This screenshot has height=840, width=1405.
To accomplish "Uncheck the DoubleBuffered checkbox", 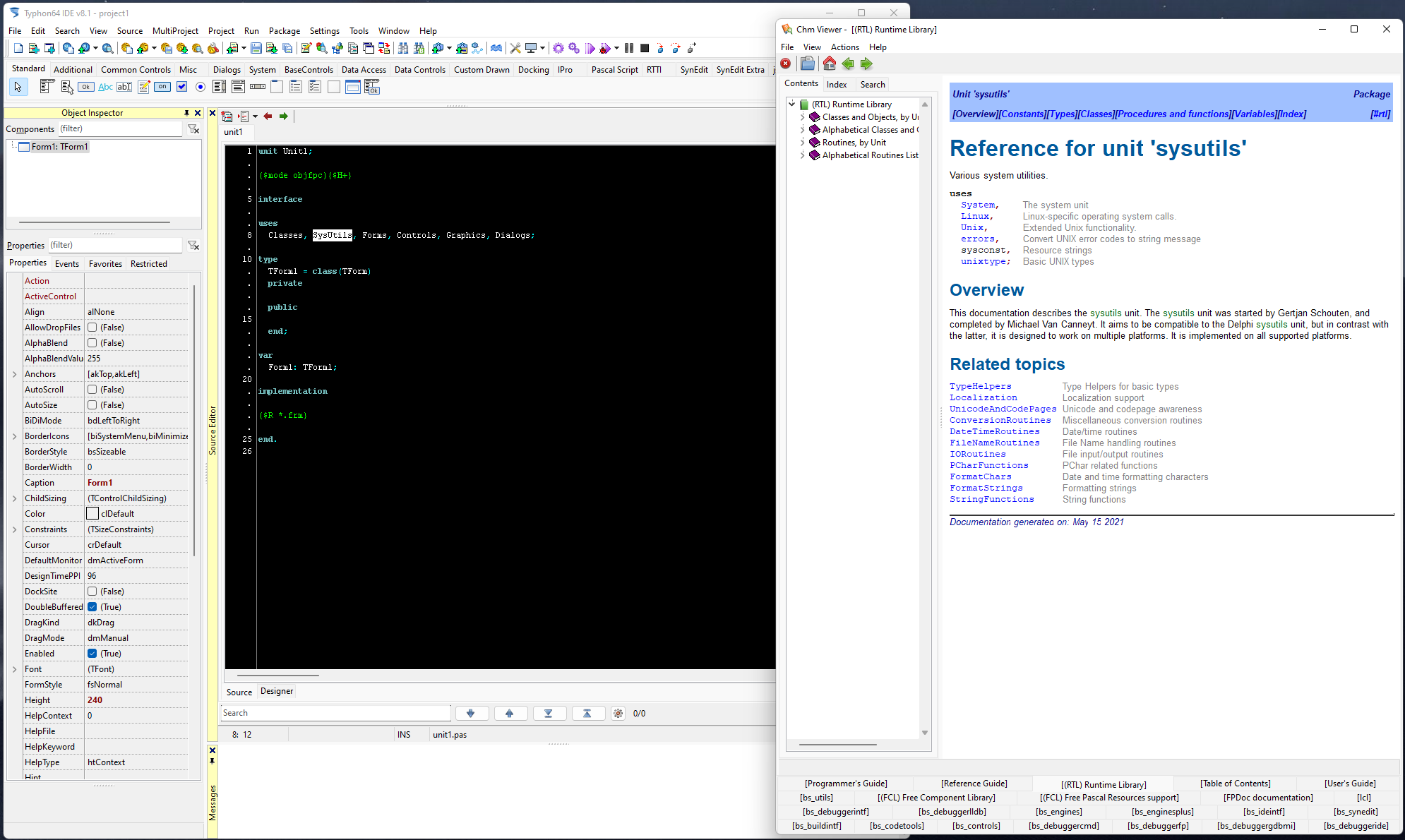I will click(x=92, y=607).
